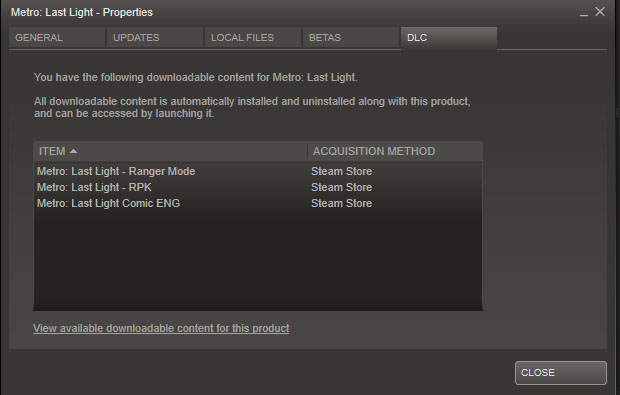Click the active DLC tab
The width and height of the screenshot is (620, 395).
pyautogui.click(x=449, y=38)
